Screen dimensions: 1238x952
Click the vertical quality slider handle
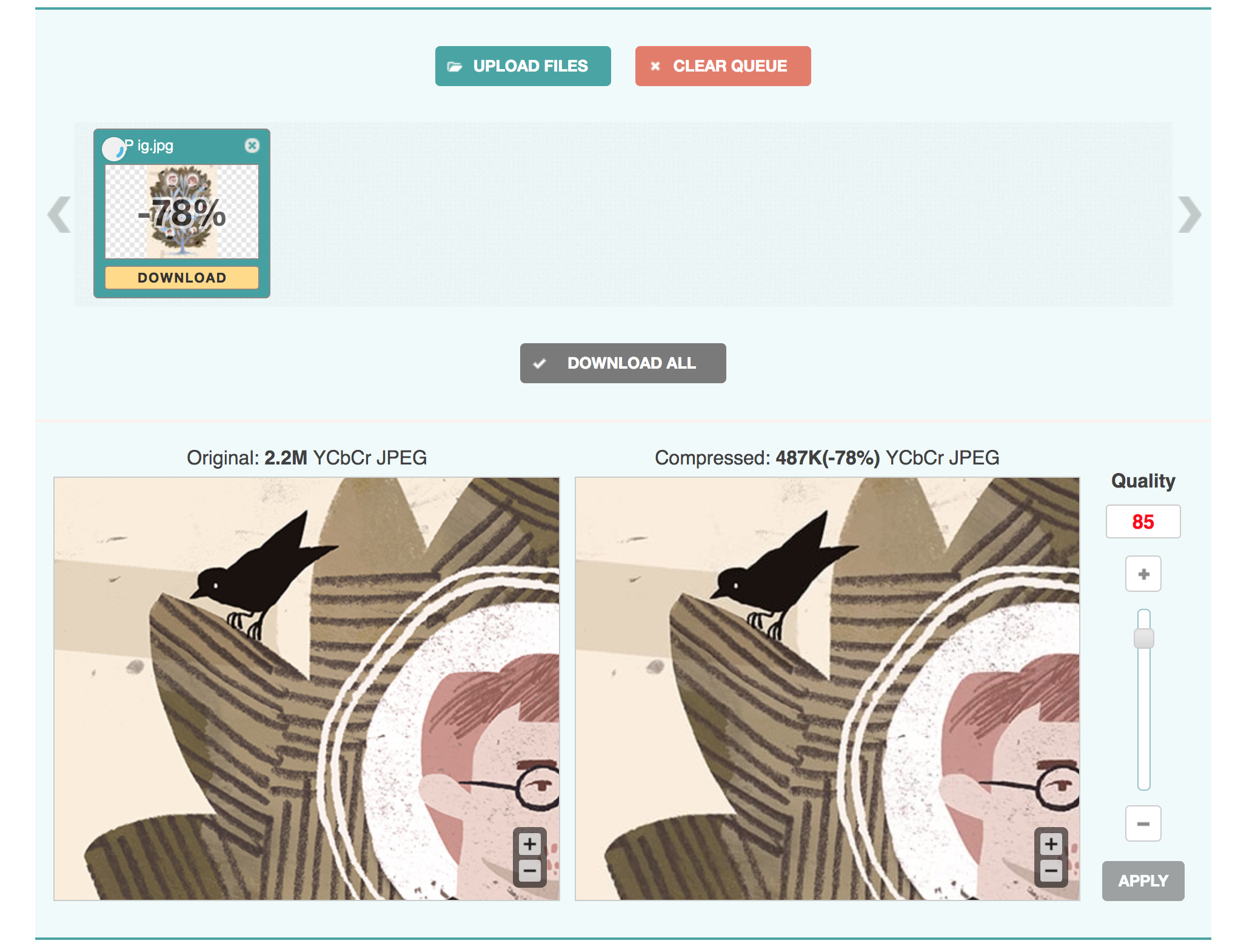1144,638
